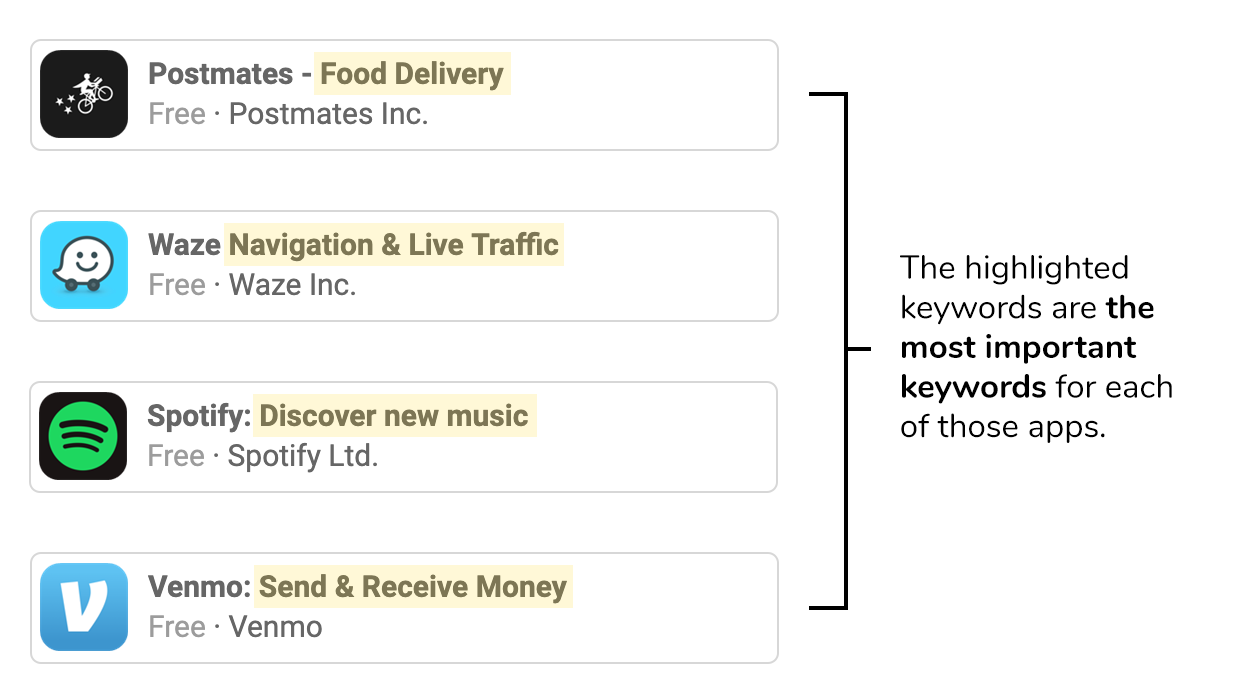
Task: Click the Spotify Ltd. developer name
Action: tap(303, 456)
